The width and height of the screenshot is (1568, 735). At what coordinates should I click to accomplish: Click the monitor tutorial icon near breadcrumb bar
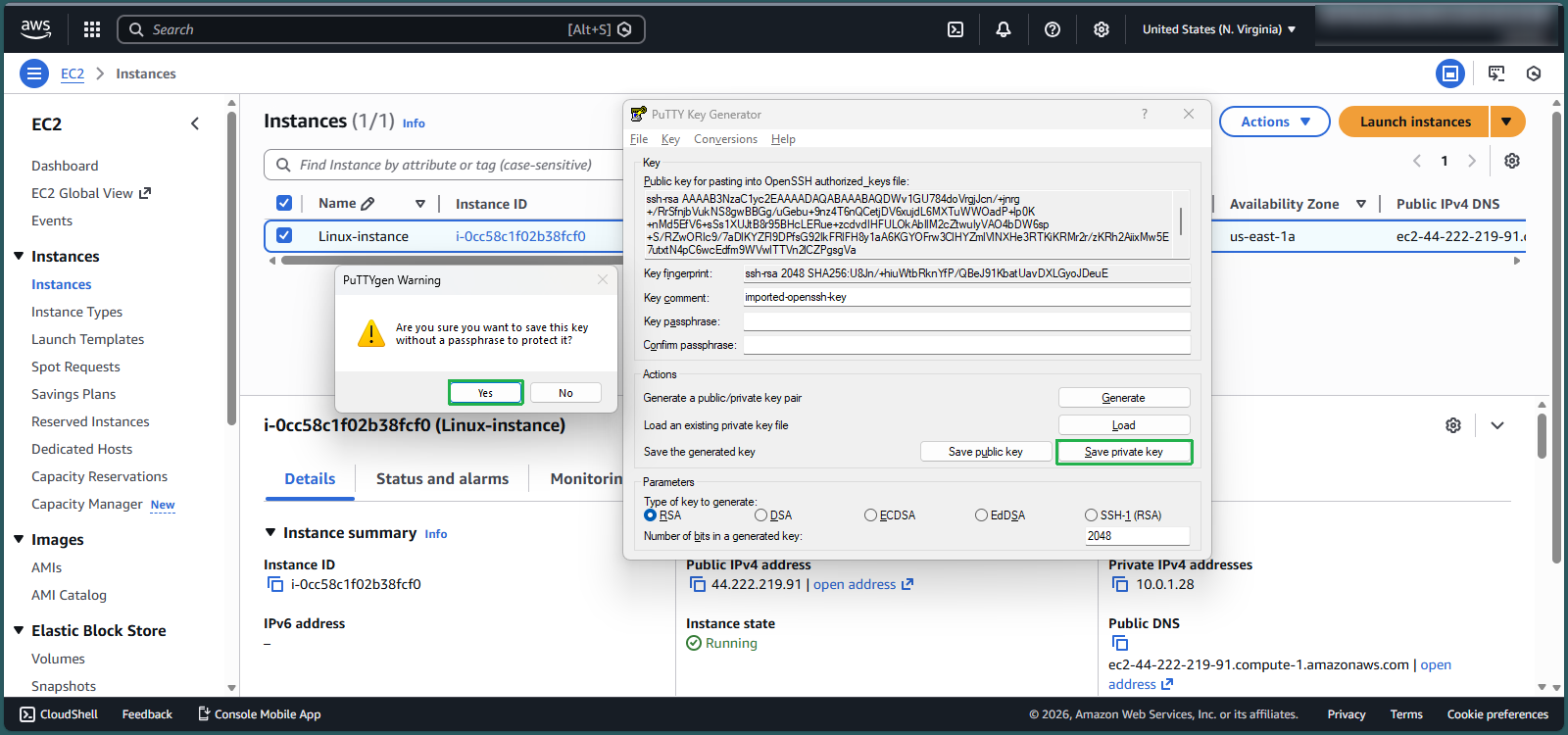[x=1496, y=73]
